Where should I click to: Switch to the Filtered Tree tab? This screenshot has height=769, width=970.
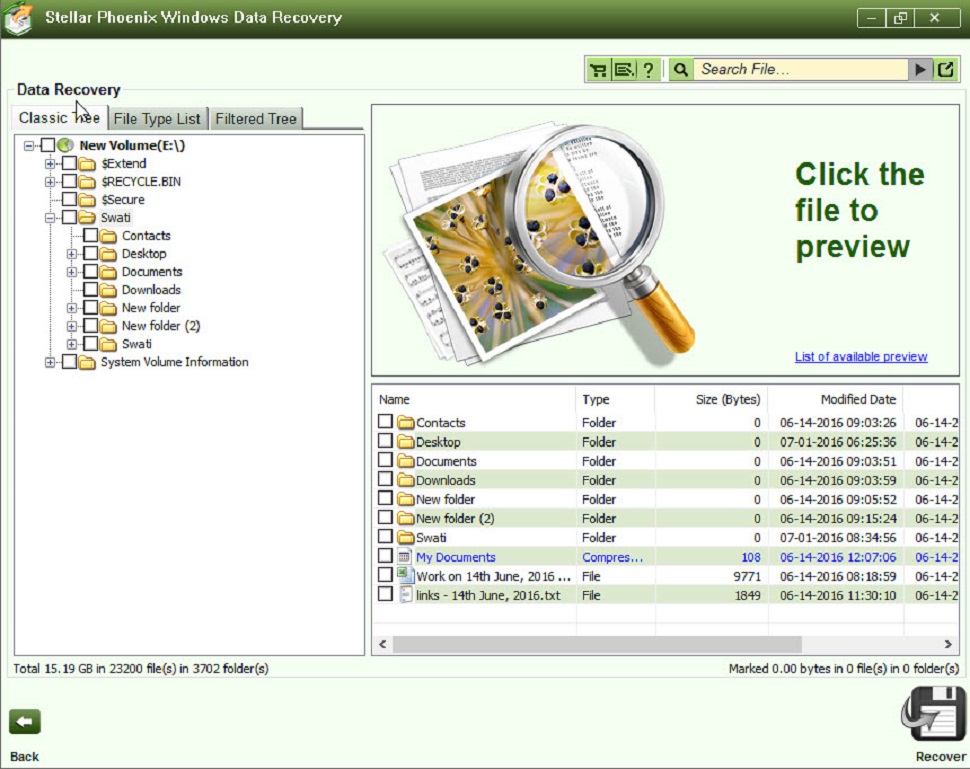(256, 119)
